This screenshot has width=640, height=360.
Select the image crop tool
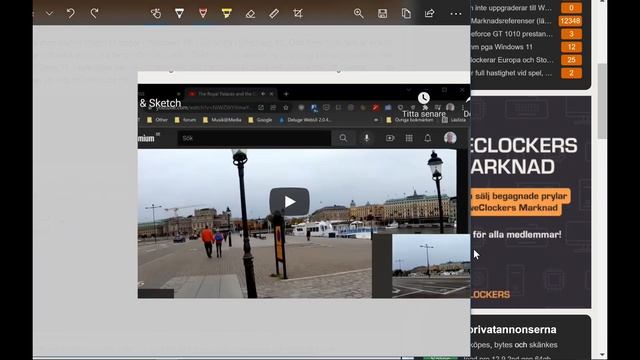[x=298, y=13]
